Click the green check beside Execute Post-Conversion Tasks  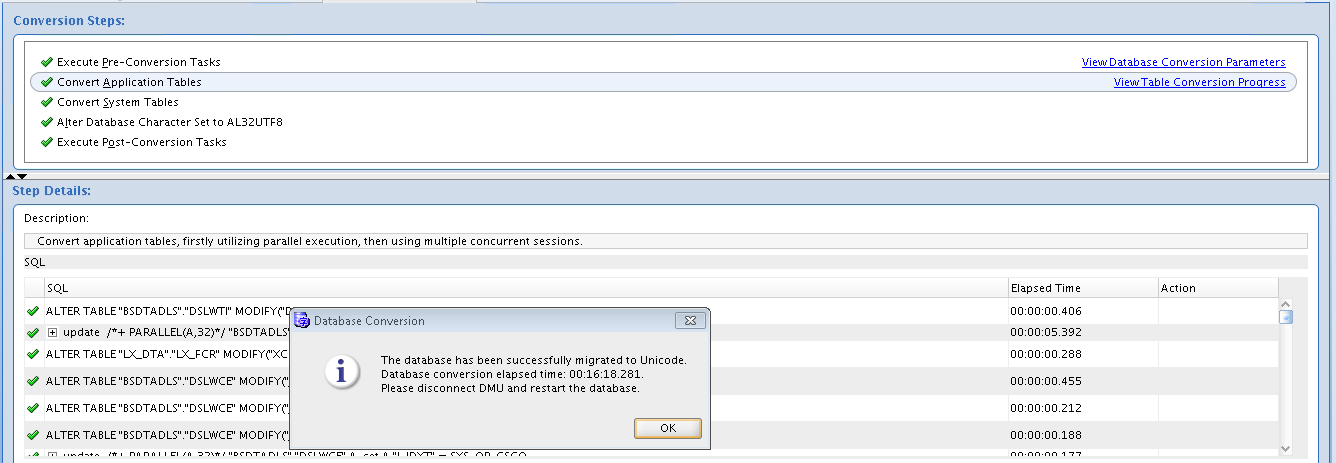click(46, 142)
